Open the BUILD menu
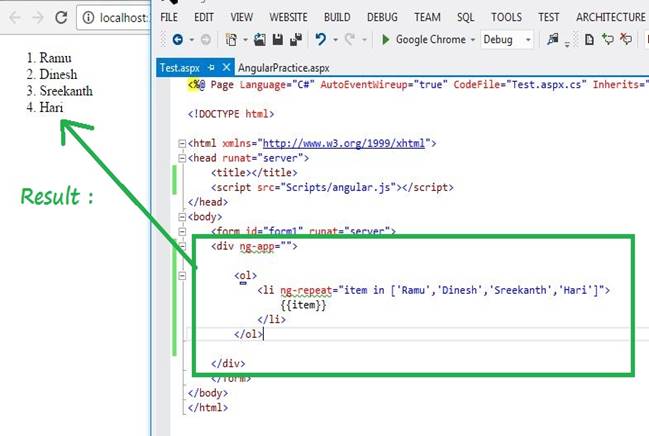 337,17
